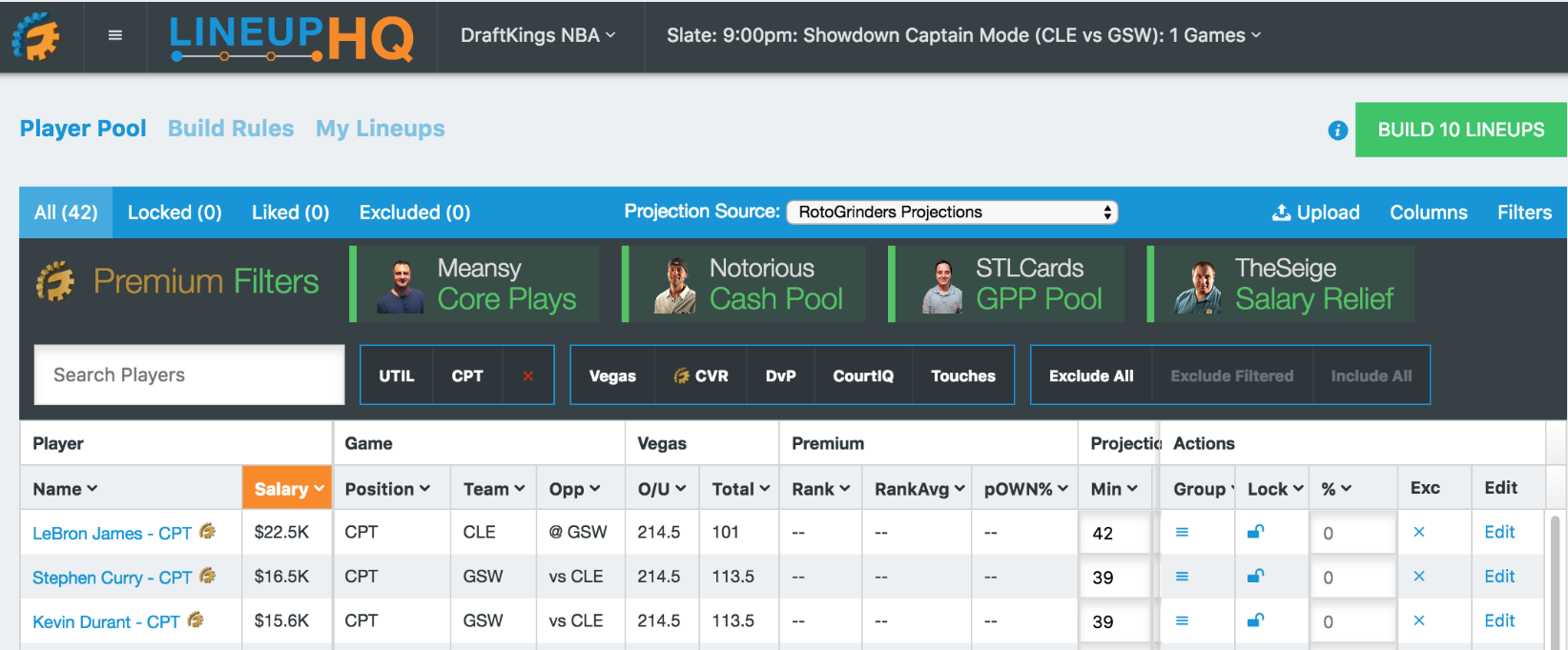
Task: Click the Search Players field
Action: (190, 375)
